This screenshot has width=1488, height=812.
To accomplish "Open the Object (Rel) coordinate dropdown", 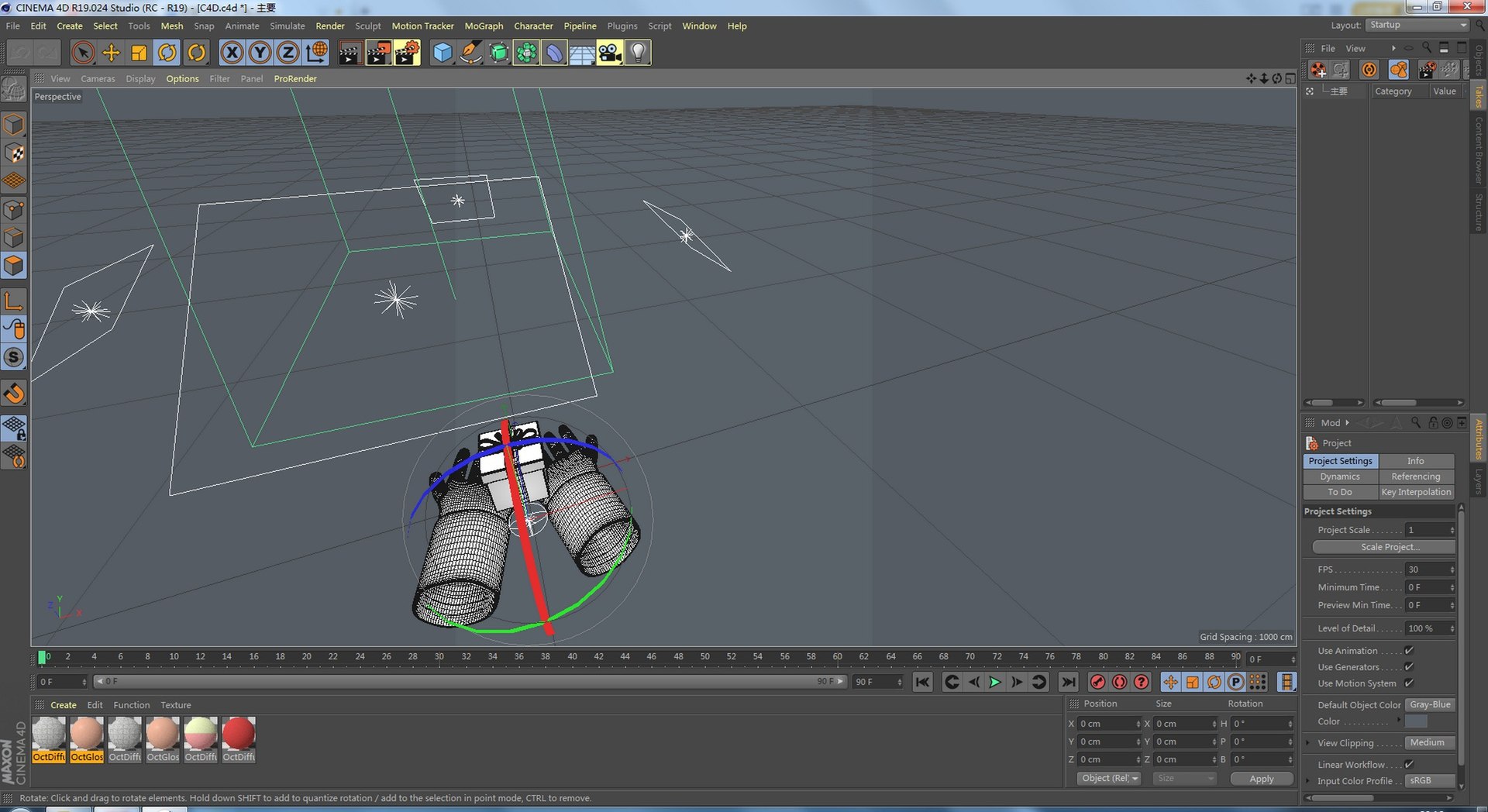I will coord(1109,779).
